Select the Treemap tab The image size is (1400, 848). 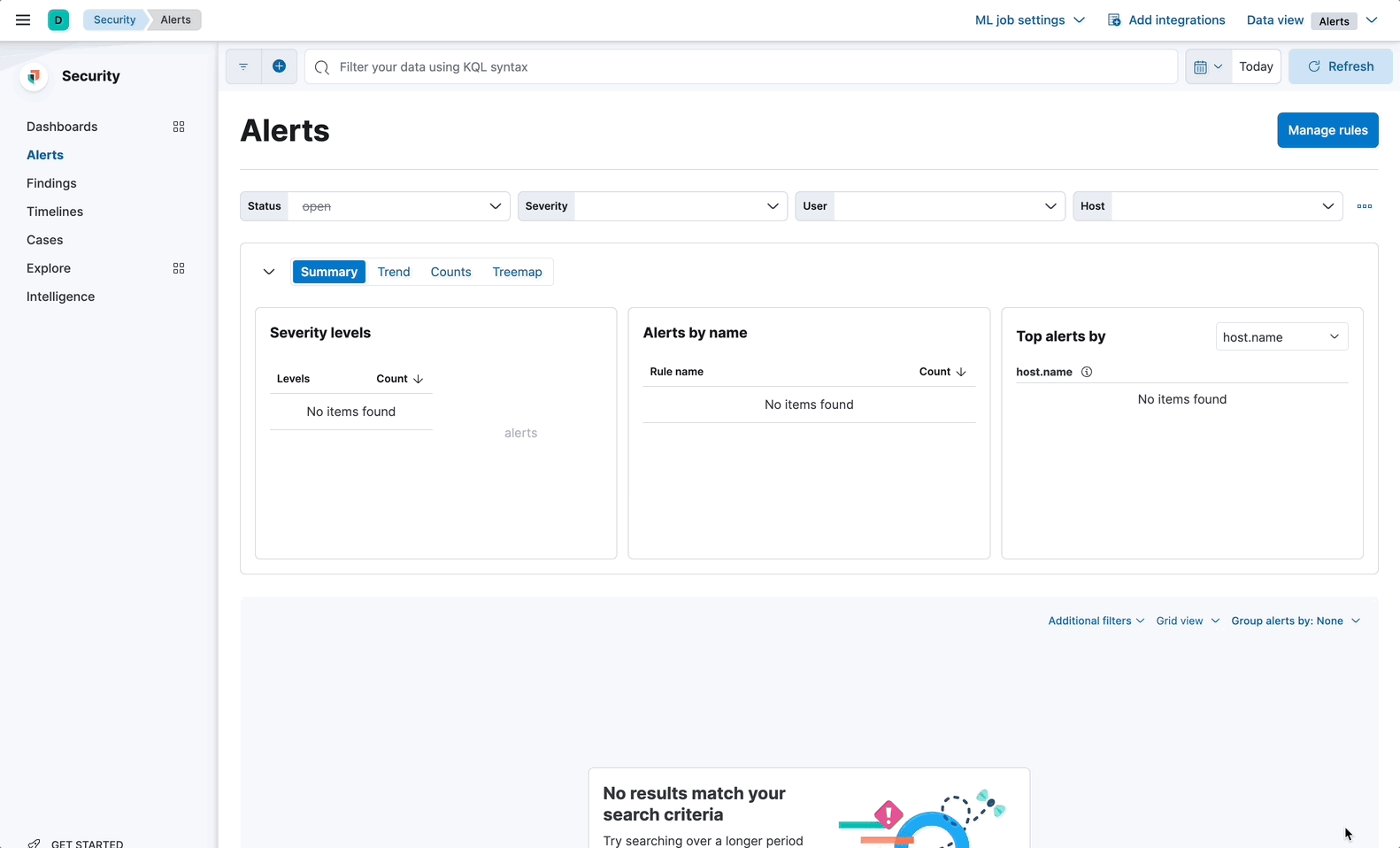point(517,272)
